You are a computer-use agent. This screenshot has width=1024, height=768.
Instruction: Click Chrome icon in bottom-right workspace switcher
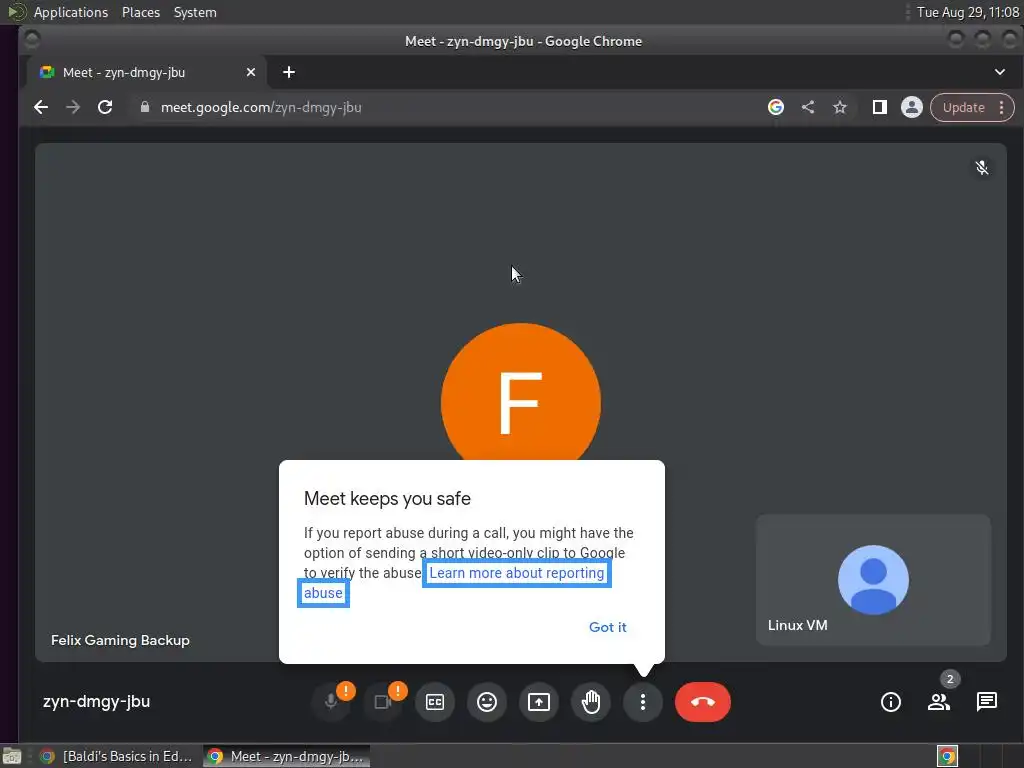(x=947, y=756)
